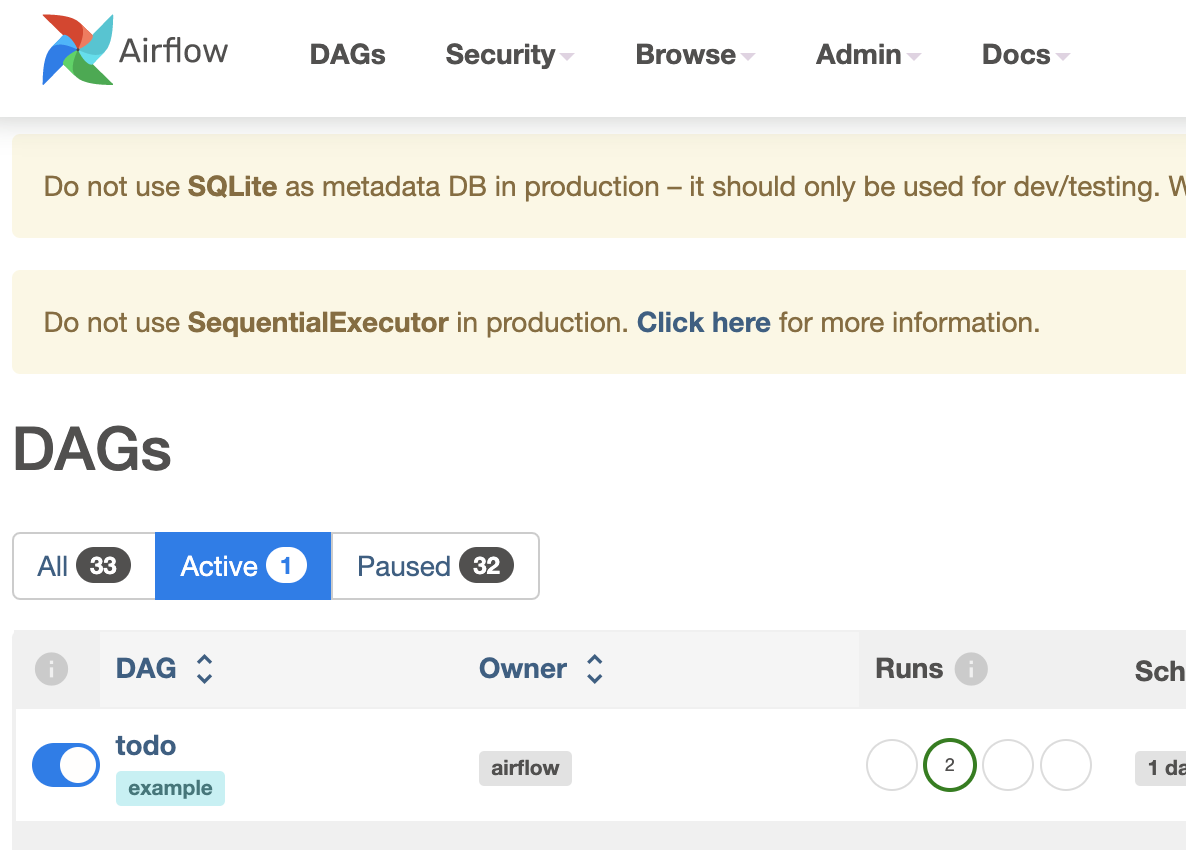The image size is (1186, 850).
Task: Filter by the example tag
Action: (x=170, y=788)
